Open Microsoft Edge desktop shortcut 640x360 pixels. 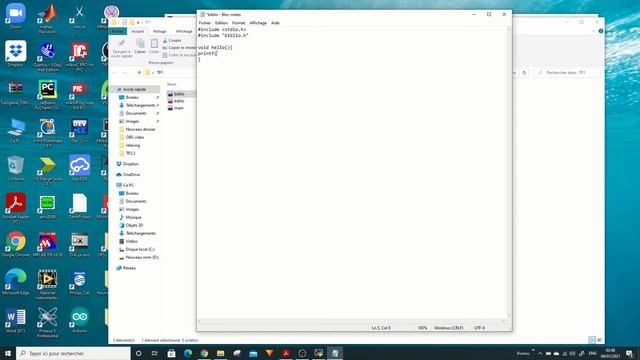(16, 282)
